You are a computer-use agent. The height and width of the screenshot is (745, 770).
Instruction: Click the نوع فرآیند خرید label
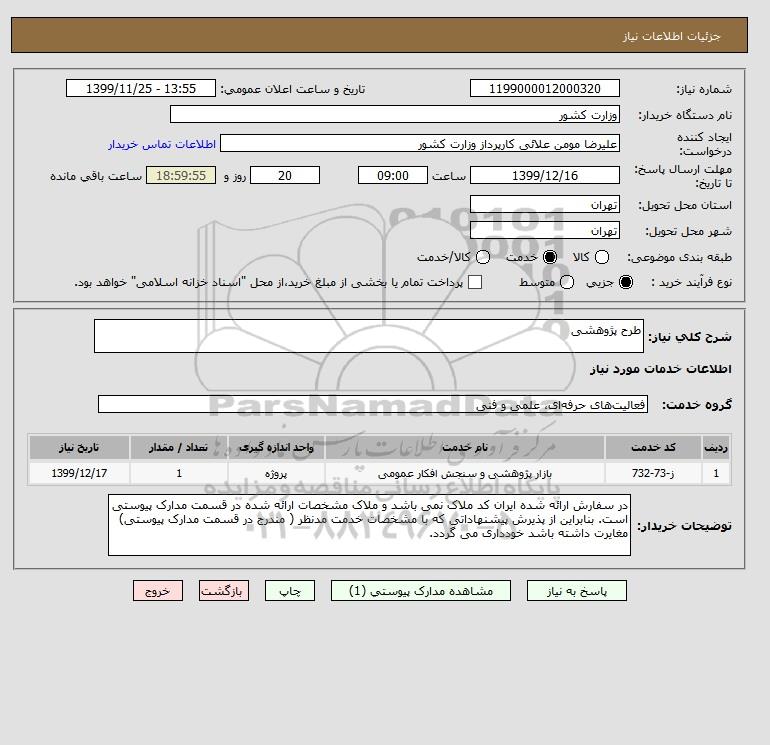(691, 282)
